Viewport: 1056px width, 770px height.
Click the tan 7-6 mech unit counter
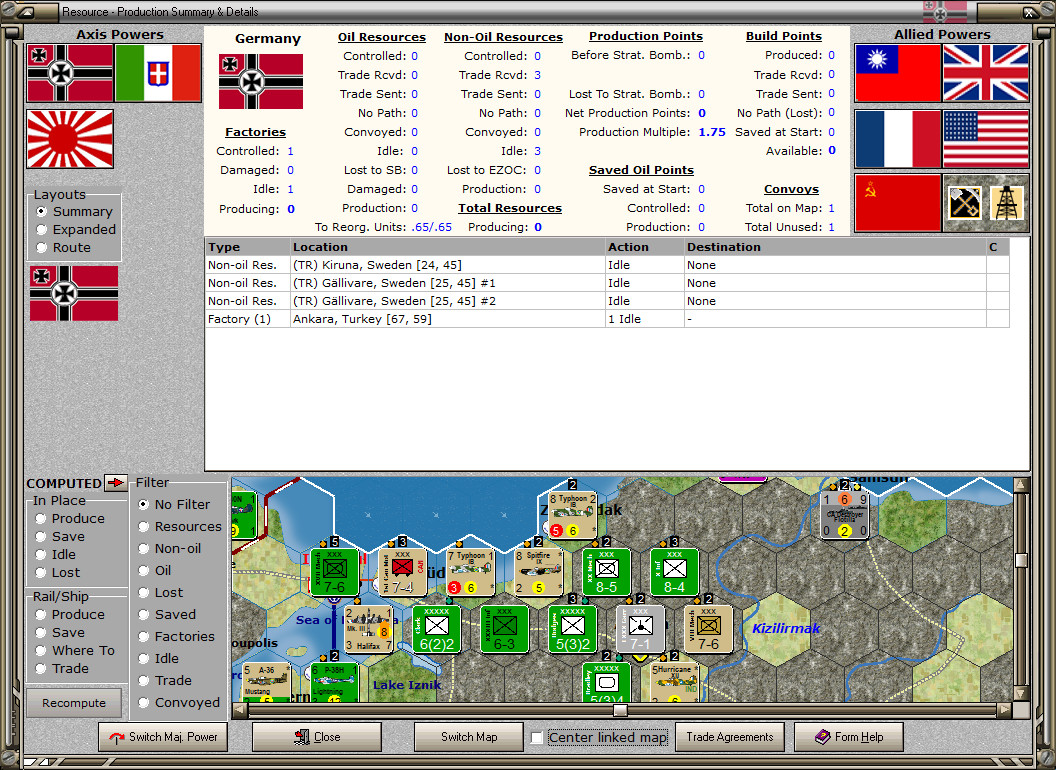(708, 629)
